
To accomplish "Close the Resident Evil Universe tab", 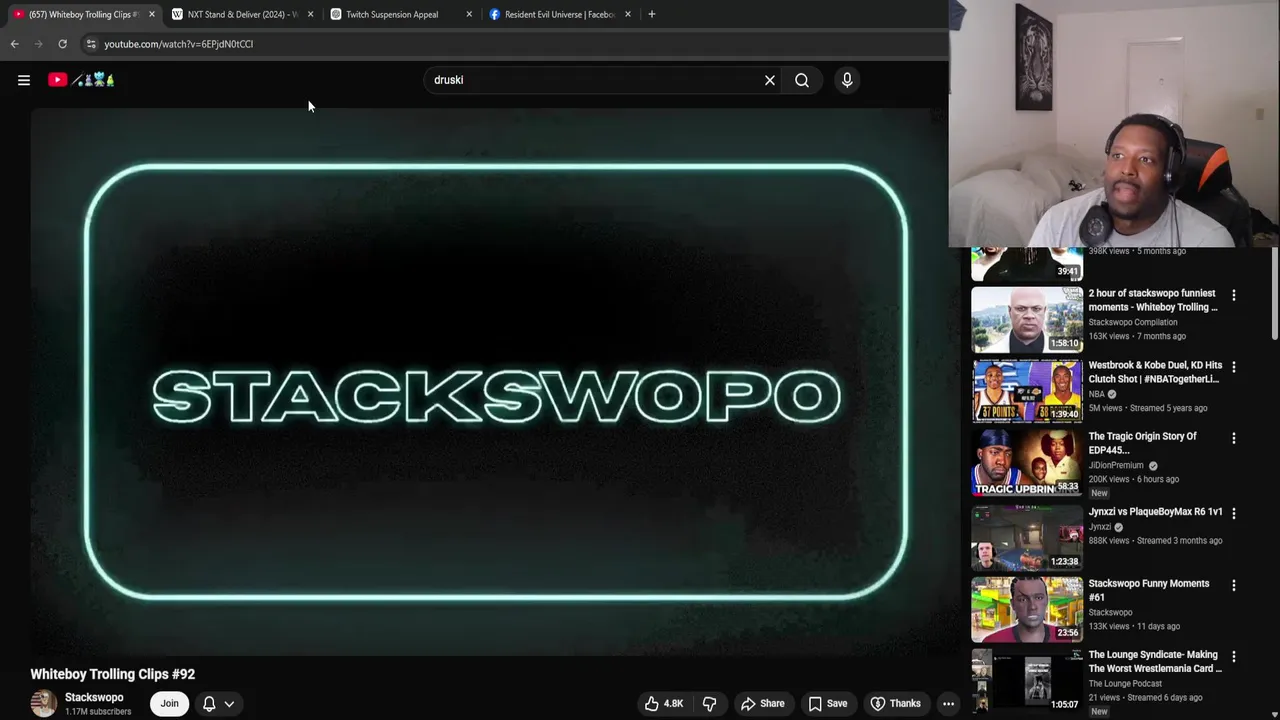I will (628, 14).
